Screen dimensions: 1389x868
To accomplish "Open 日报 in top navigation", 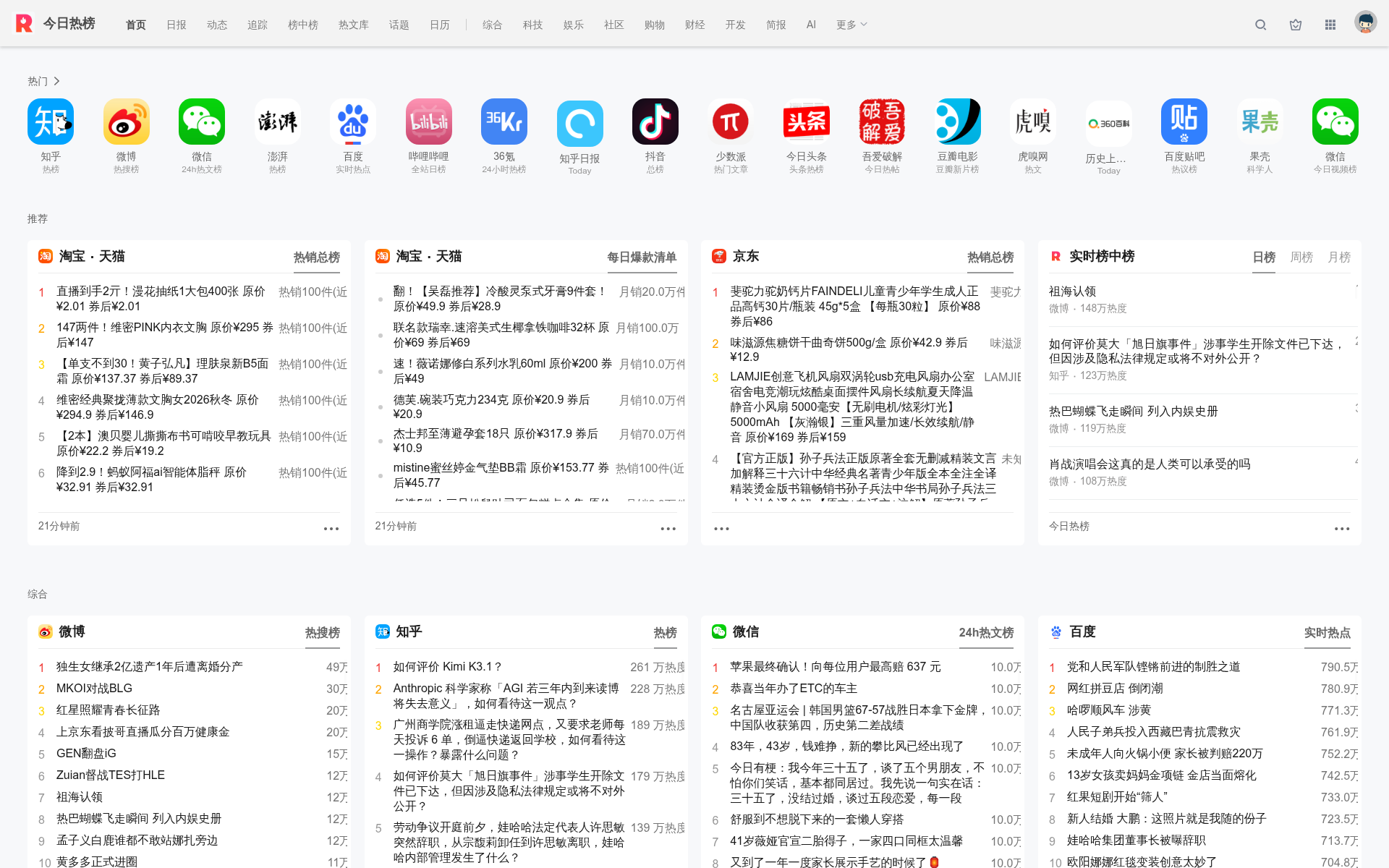I will [x=177, y=25].
